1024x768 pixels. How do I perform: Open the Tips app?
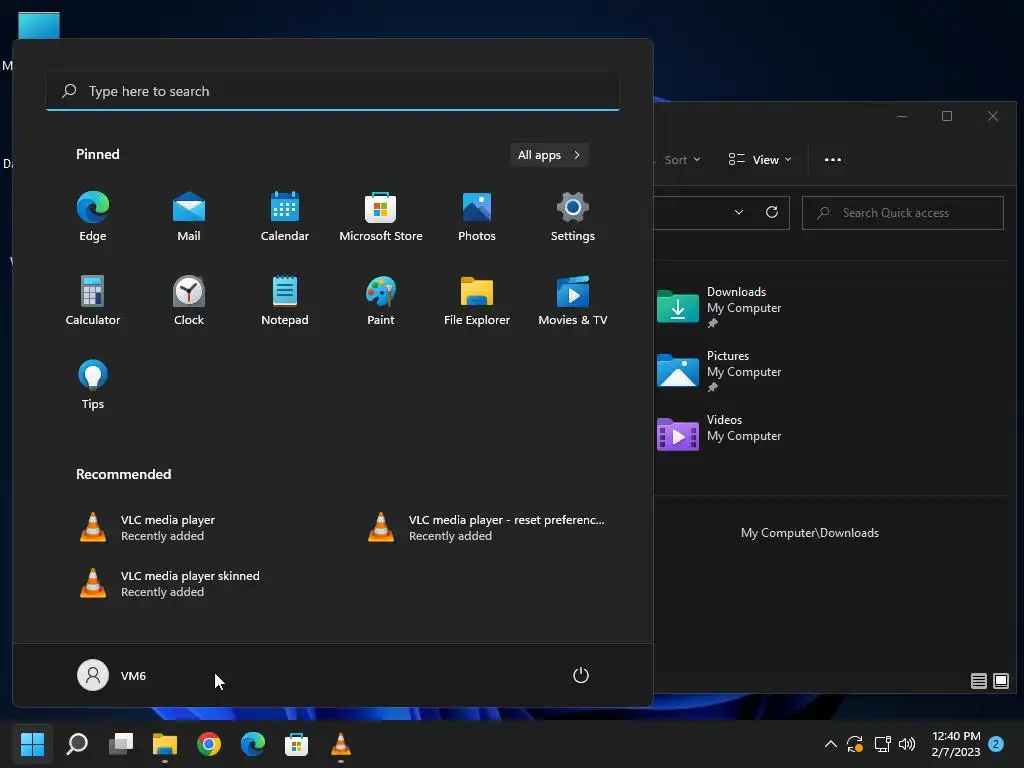point(93,385)
